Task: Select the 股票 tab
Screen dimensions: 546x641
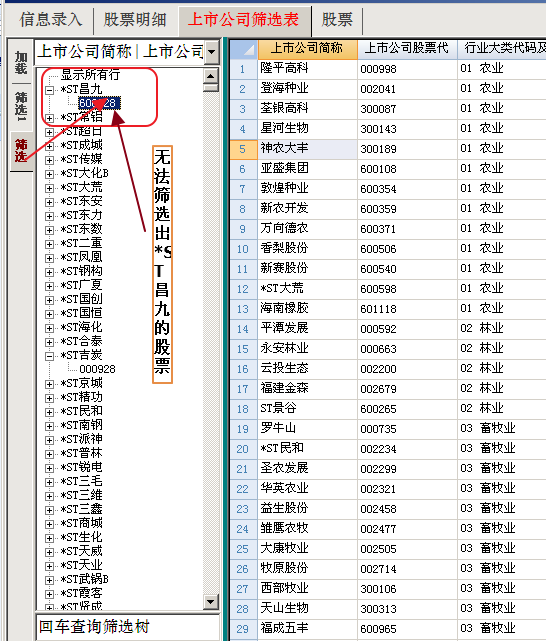Action: pyautogui.click(x=337, y=20)
